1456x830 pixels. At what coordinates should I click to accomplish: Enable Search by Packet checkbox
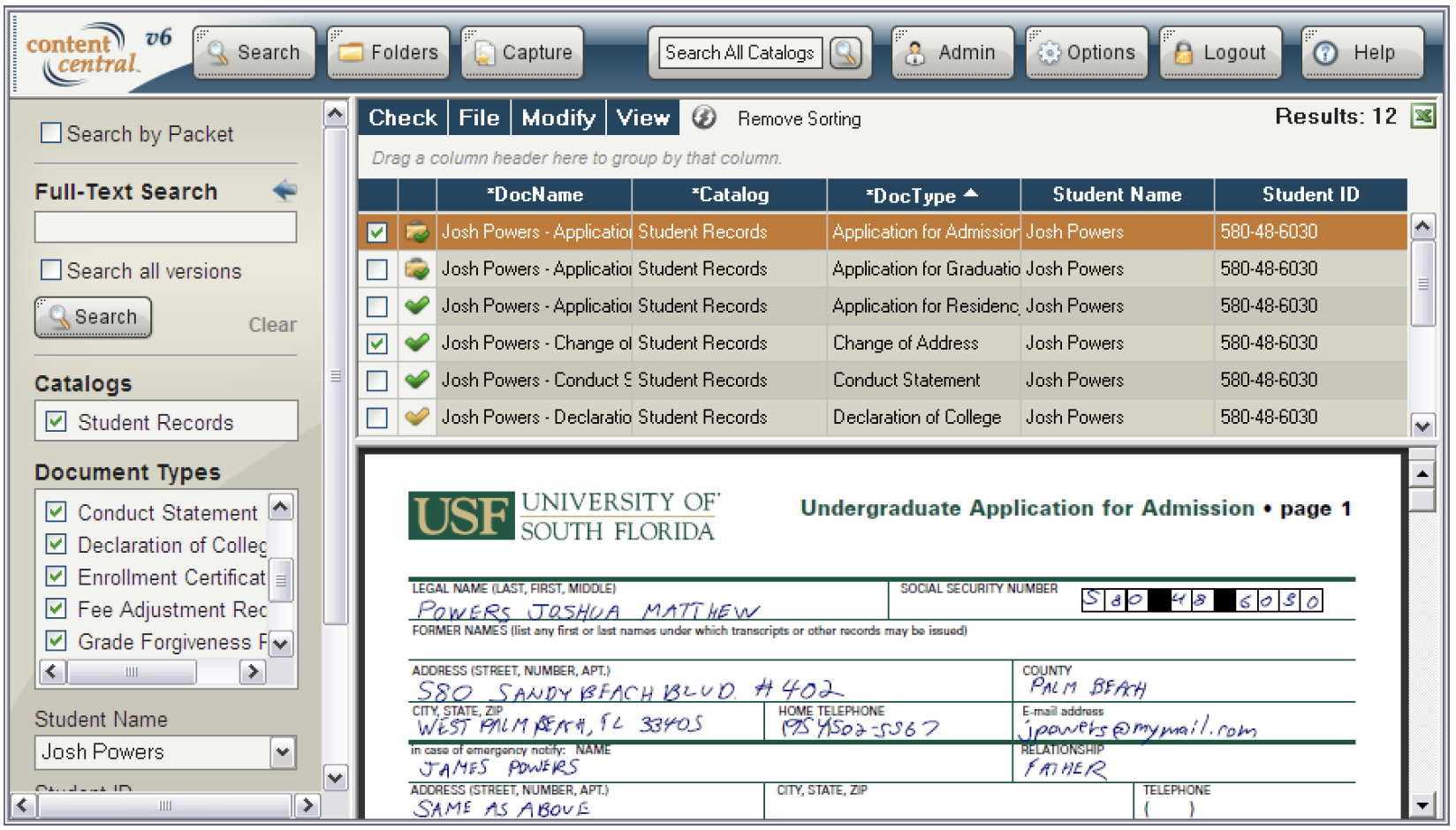tap(51, 133)
